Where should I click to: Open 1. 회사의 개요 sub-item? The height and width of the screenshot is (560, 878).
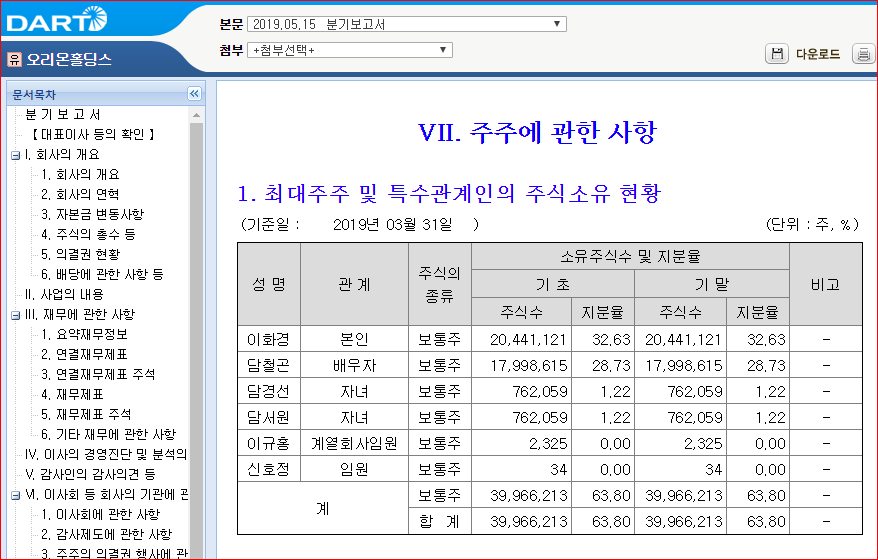80,175
